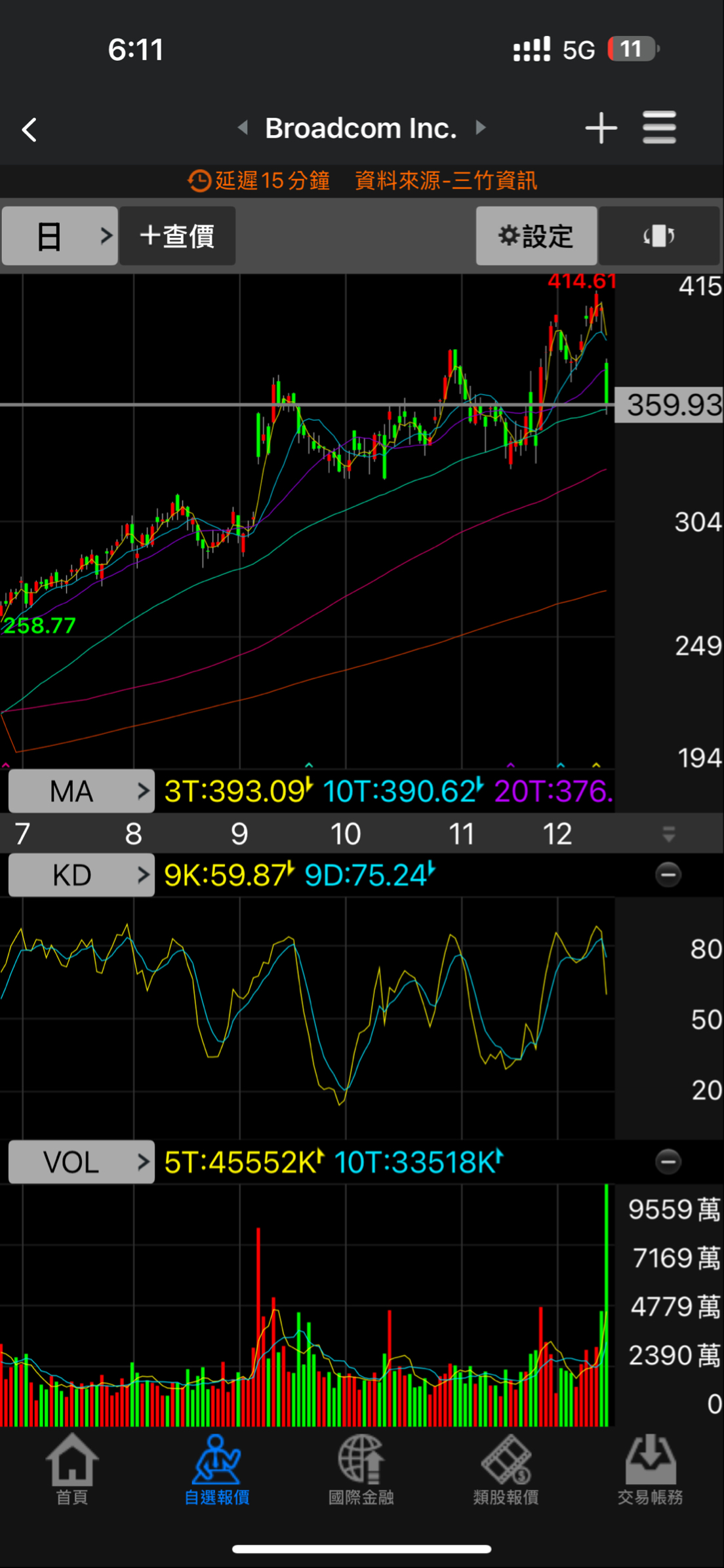This screenshot has height=1568, width=724.
Task: Select month 9 on the date axis
Action: tap(239, 834)
